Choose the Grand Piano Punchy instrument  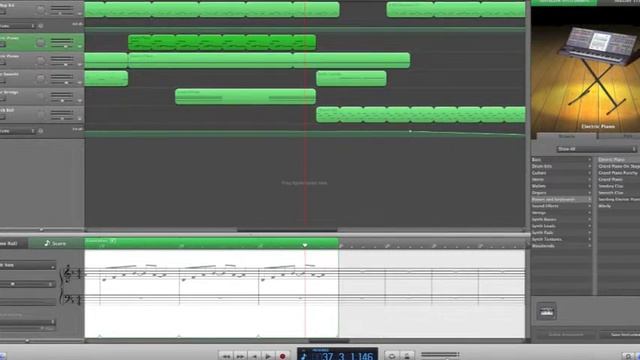619,173
